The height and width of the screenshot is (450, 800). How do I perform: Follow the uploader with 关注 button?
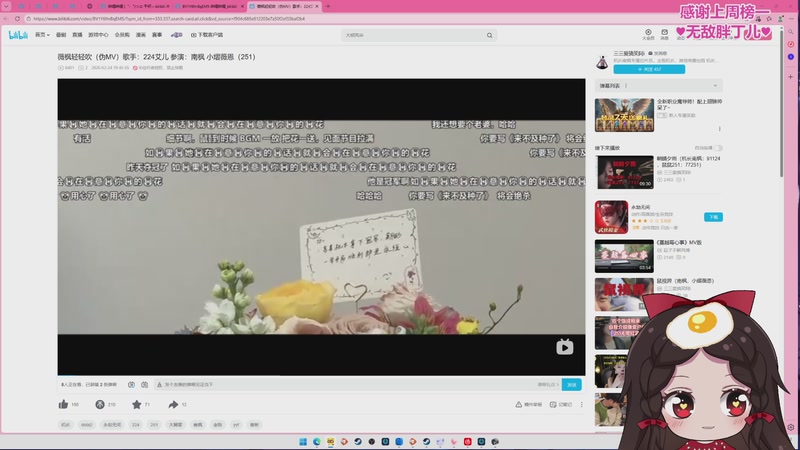coord(649,69)
